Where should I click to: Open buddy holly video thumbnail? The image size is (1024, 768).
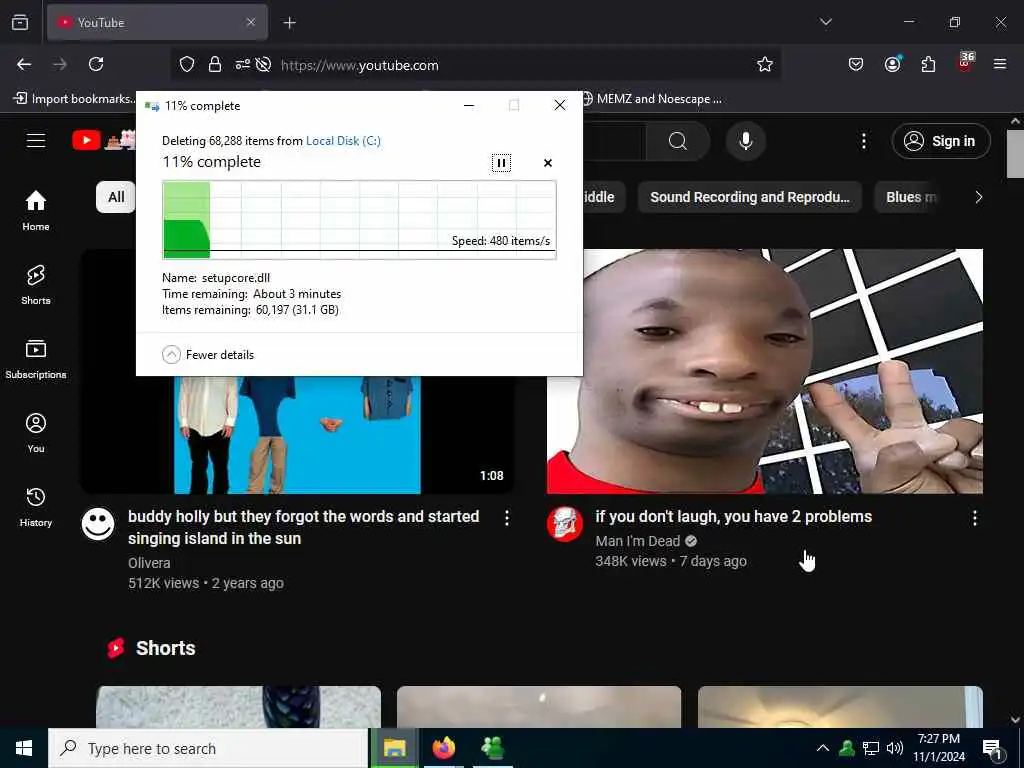tap(297, 434)
